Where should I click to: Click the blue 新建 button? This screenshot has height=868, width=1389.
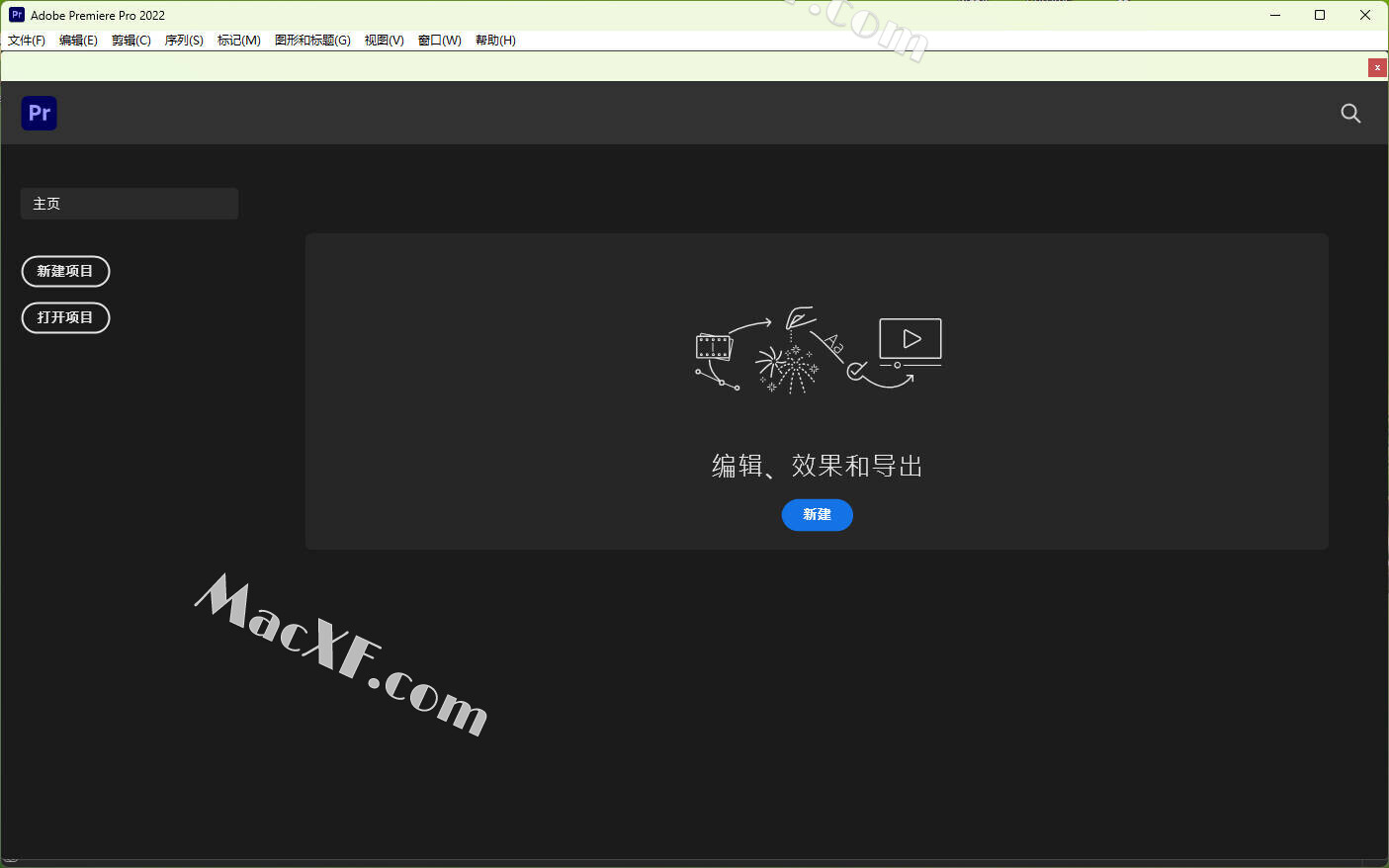point(818,514)
